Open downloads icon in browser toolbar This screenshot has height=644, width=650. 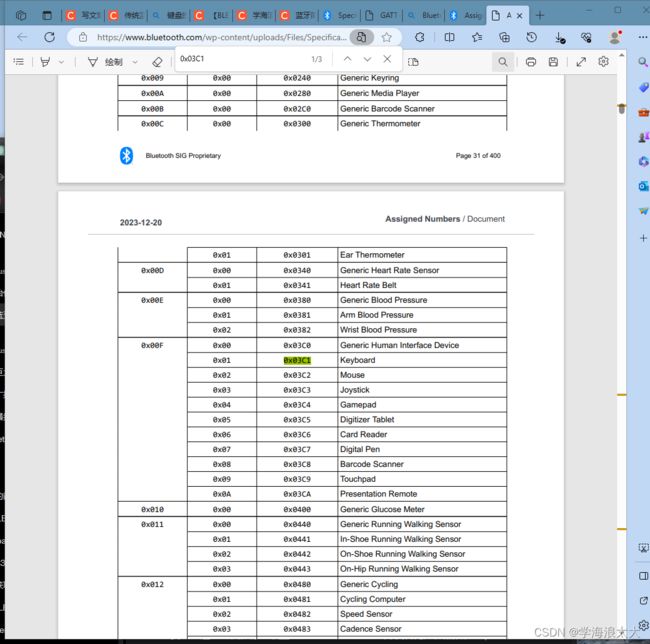(x=559, y=38)
